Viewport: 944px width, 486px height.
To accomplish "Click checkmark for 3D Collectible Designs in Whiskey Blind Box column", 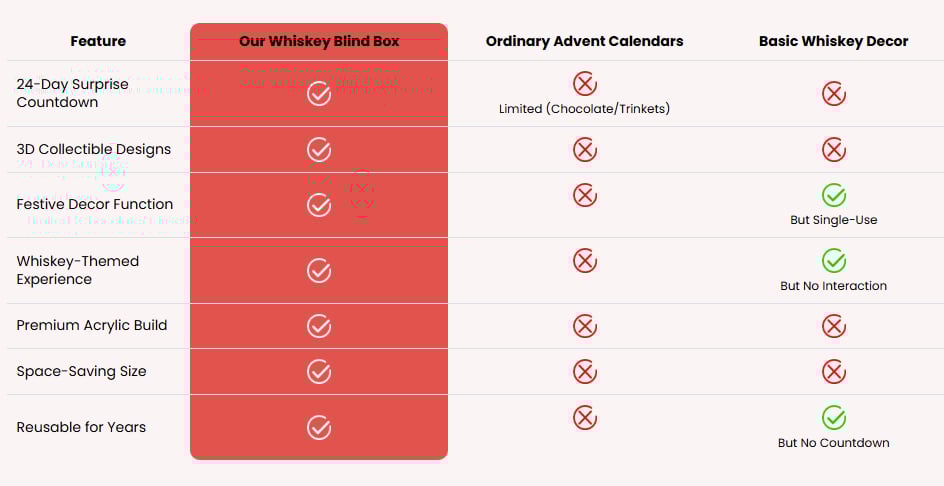I will coord(319,150).
